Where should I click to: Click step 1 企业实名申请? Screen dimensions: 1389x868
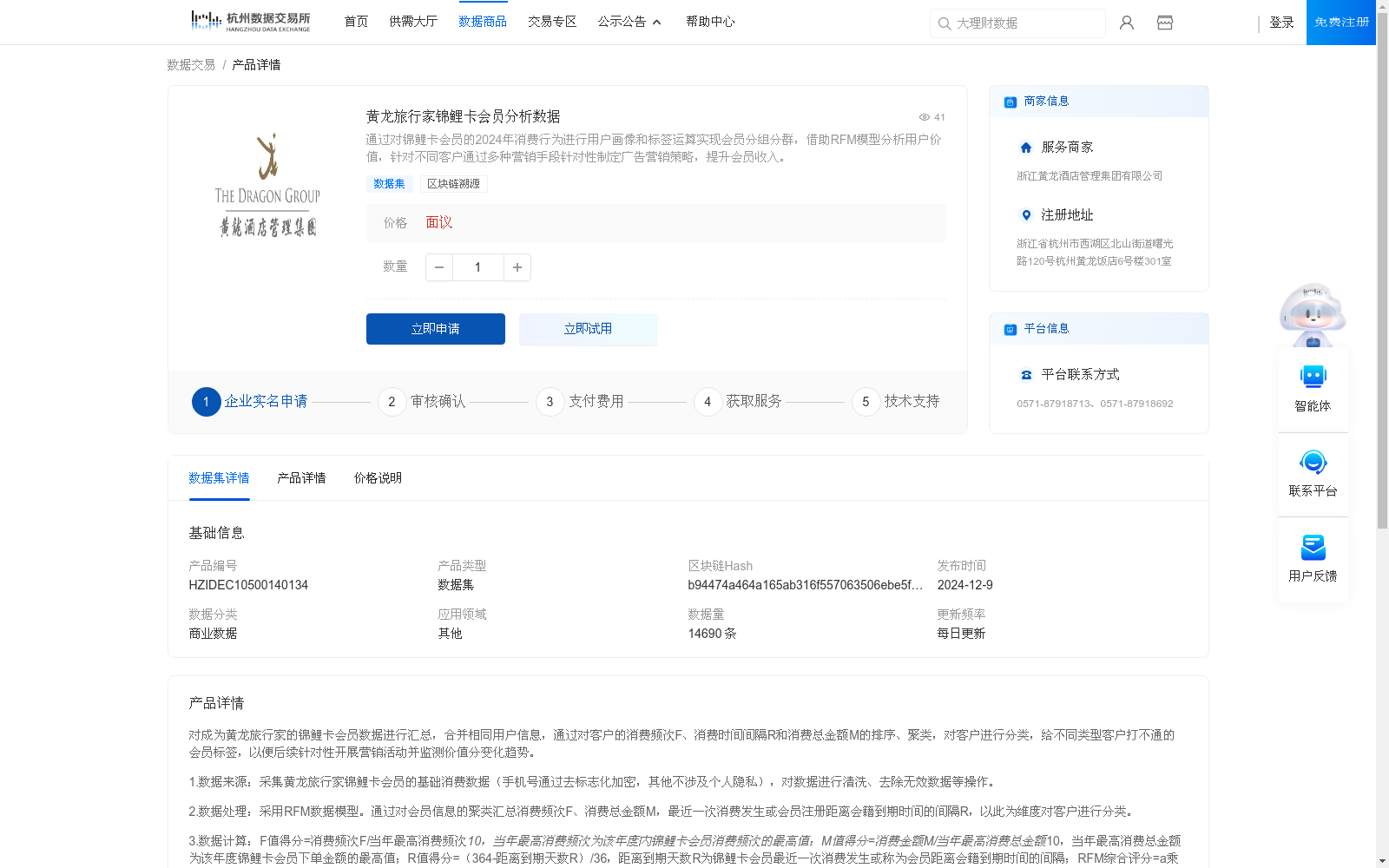pyautogui.click(x=250, y=402)
